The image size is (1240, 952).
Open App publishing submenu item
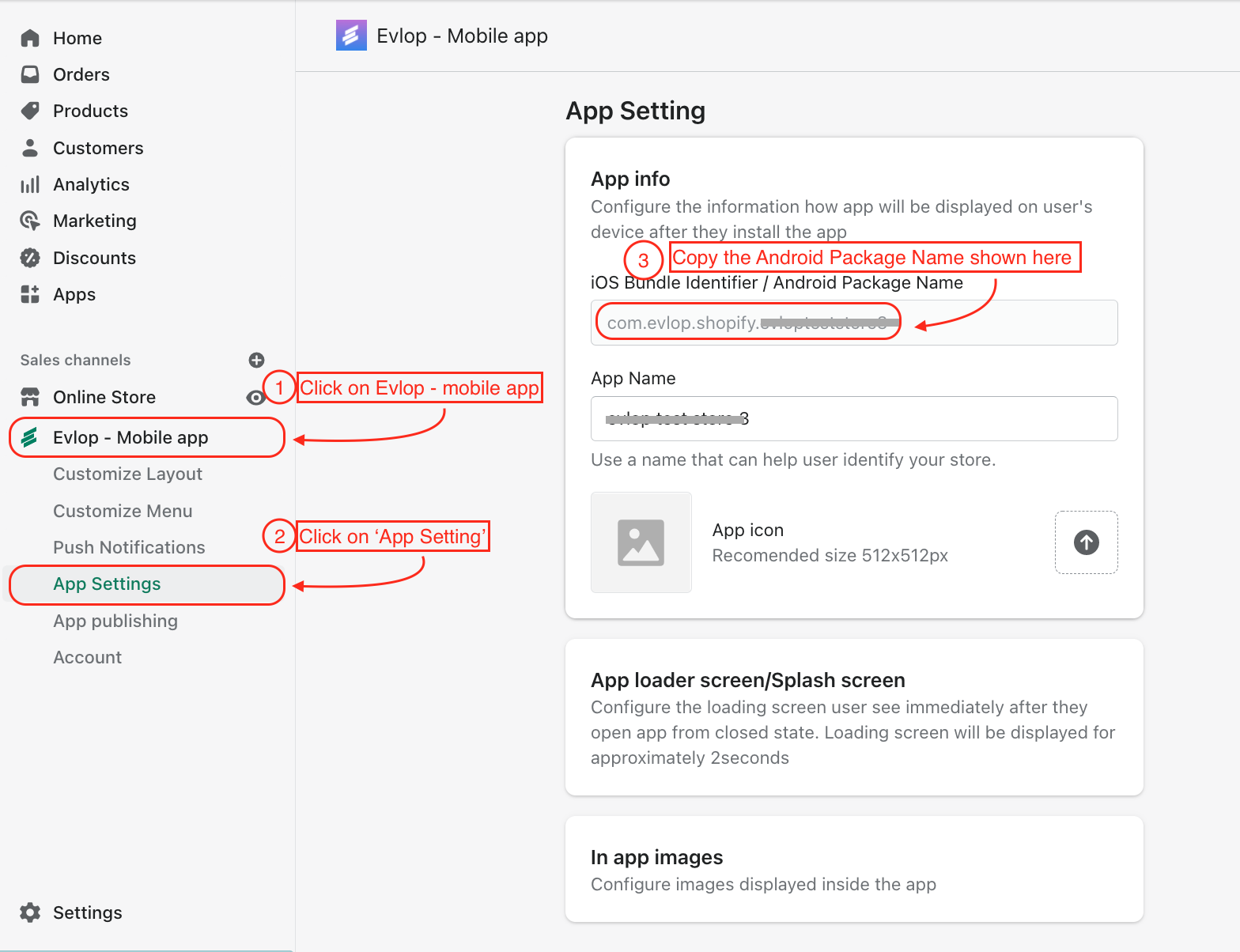click(115, 621)
